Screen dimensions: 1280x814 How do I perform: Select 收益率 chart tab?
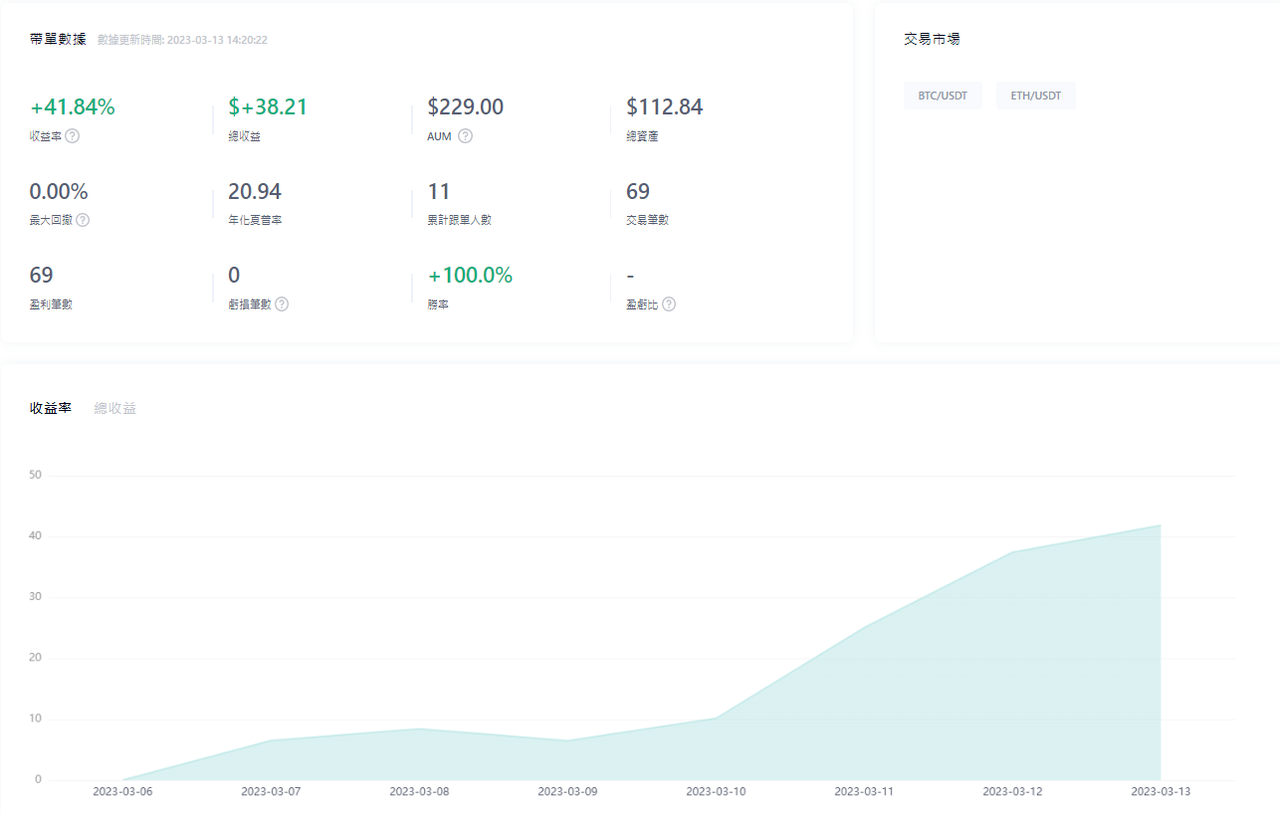[51, 408]
